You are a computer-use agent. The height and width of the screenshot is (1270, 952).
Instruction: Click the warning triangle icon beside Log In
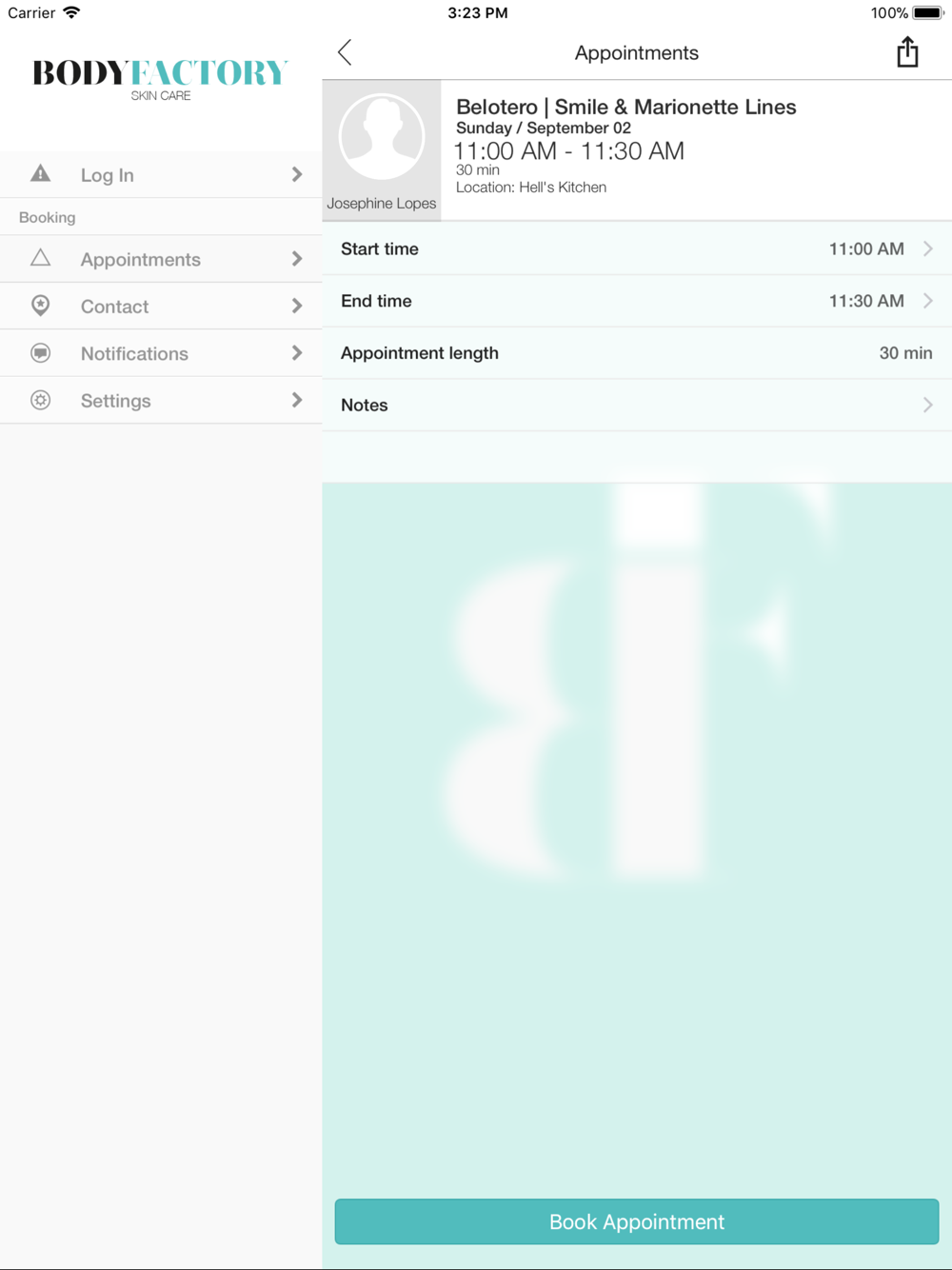click(x=40, y=173)
